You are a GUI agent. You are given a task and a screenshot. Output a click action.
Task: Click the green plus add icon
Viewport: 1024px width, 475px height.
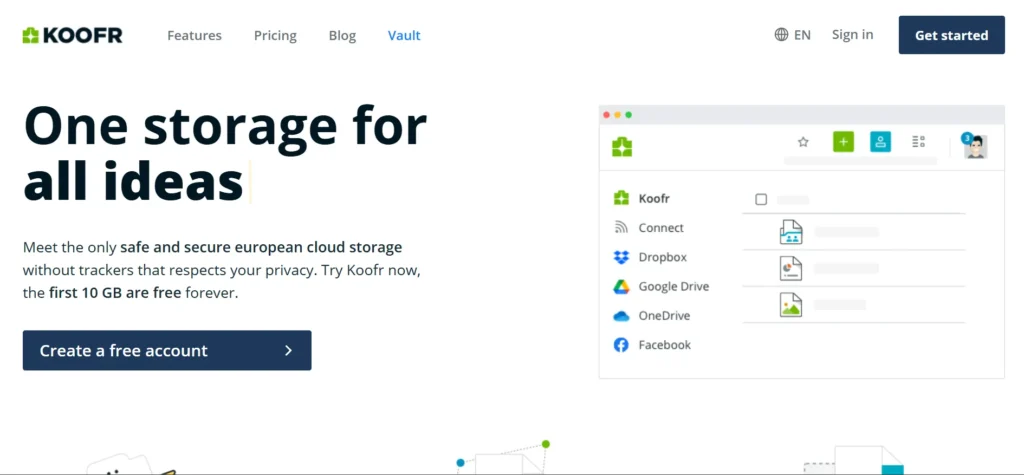point(843,142)
